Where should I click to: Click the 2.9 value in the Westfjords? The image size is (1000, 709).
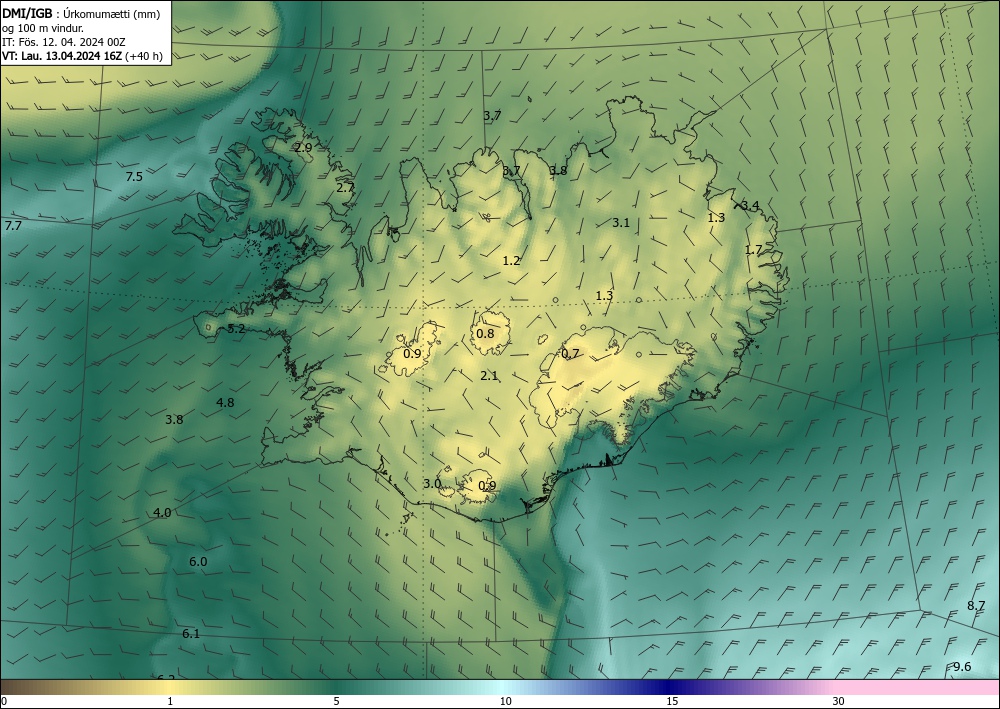click(304, 147)
